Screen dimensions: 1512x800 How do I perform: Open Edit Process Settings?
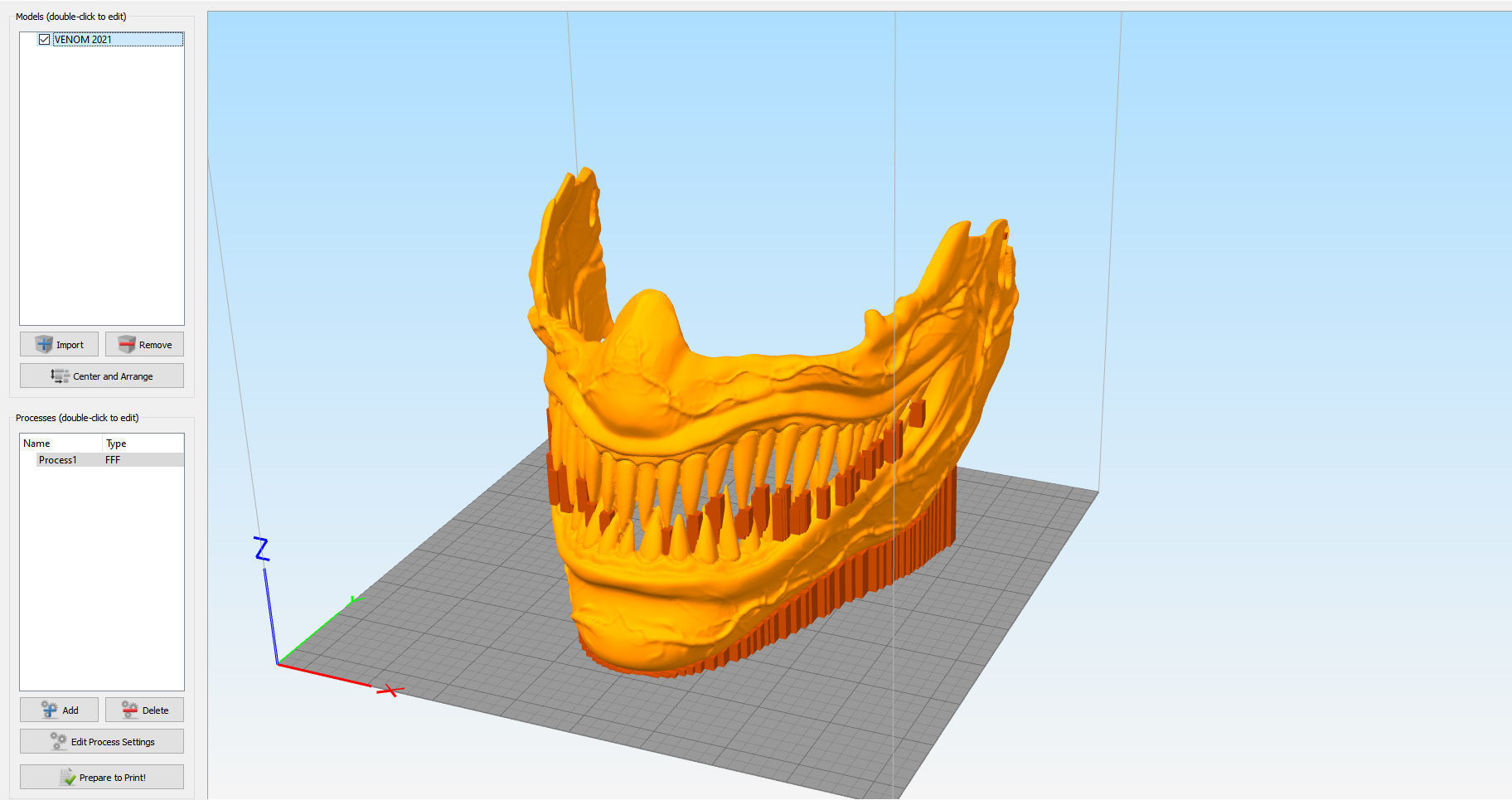102,741
